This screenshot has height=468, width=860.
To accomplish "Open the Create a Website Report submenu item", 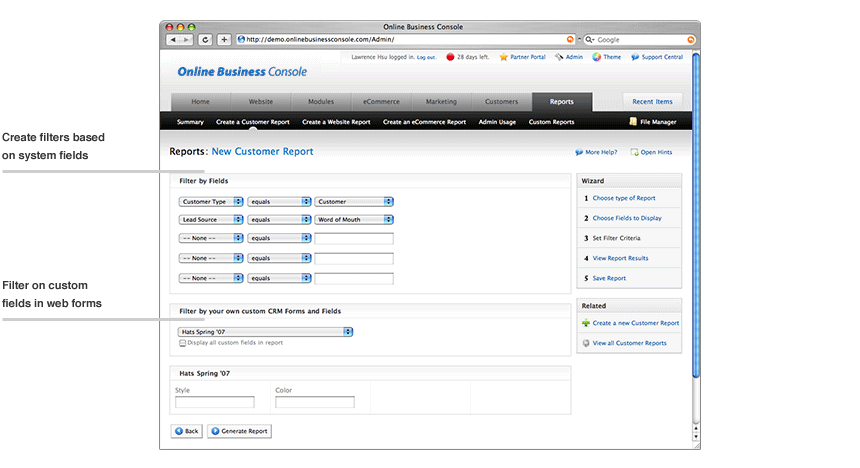I will [336, 122].
